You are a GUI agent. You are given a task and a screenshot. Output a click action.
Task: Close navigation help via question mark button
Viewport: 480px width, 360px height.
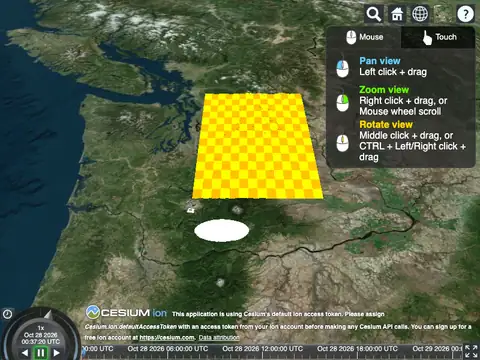tap(465, 14)
